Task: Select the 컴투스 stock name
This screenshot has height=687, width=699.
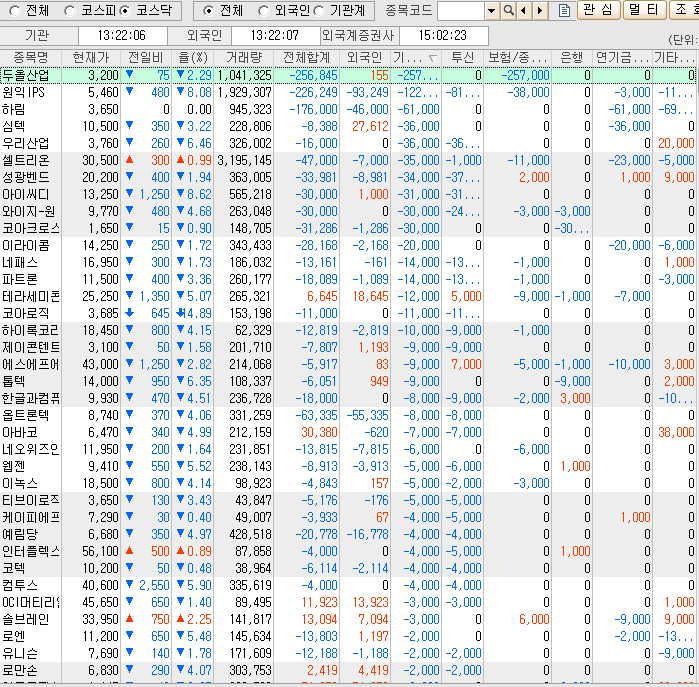Action: coord(20,585)
